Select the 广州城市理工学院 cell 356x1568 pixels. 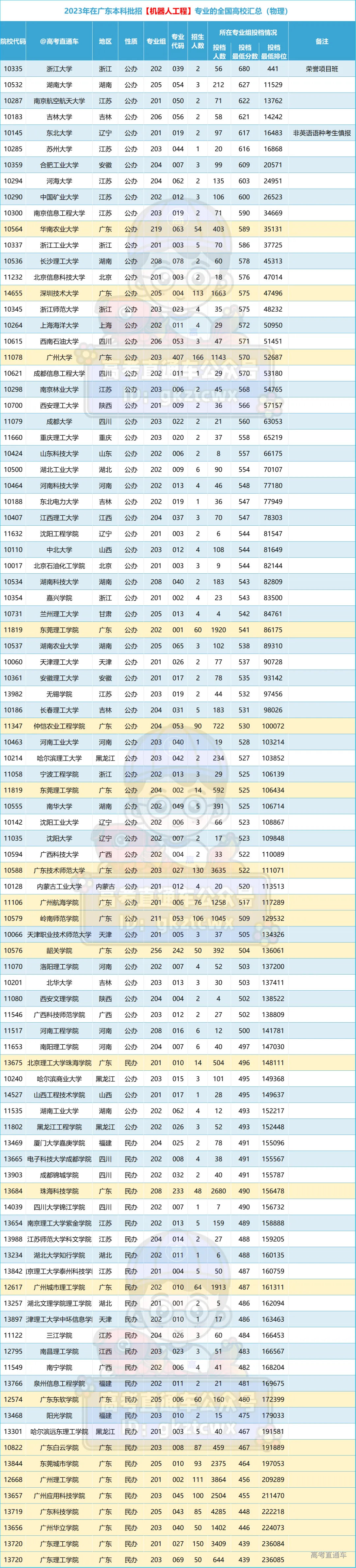[59, 1287]
